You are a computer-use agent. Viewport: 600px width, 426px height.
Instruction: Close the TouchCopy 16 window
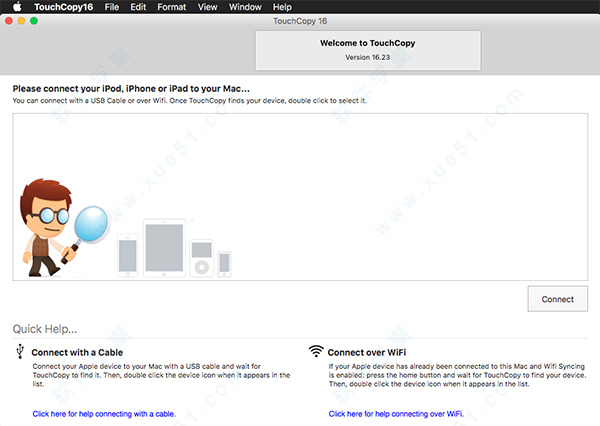coord(9,21)
